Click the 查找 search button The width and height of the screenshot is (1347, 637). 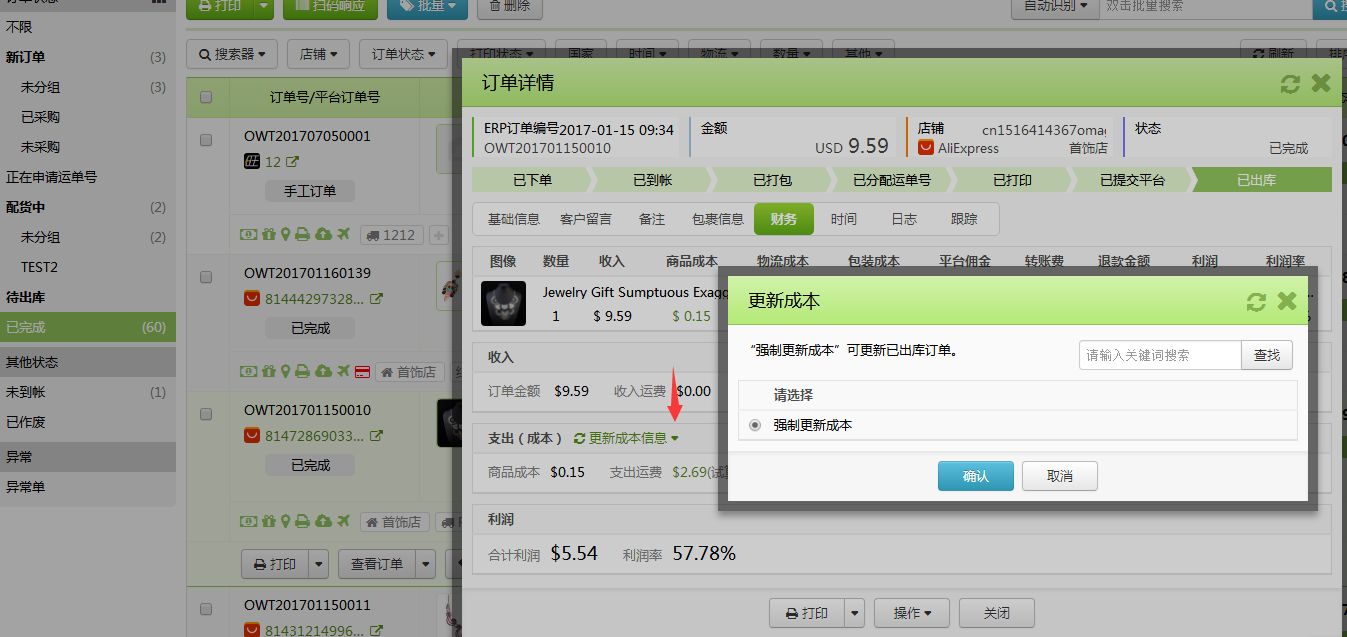pos(1267,355)
